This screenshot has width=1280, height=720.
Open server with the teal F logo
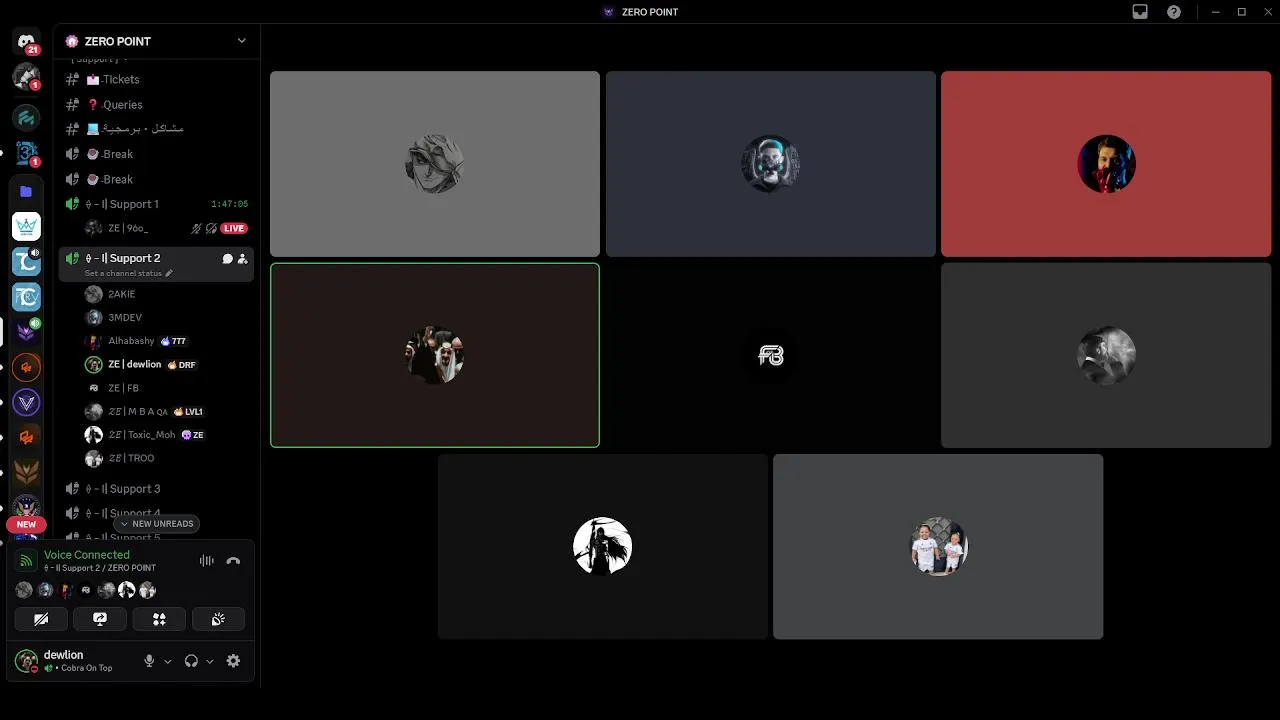click(x=26, y=118)
